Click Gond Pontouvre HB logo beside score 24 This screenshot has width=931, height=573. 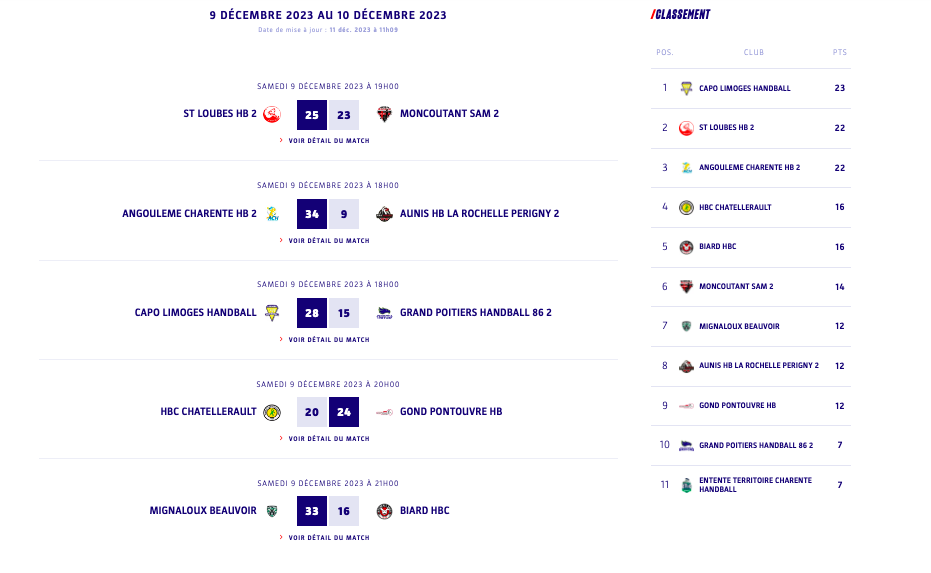point(384,412)
